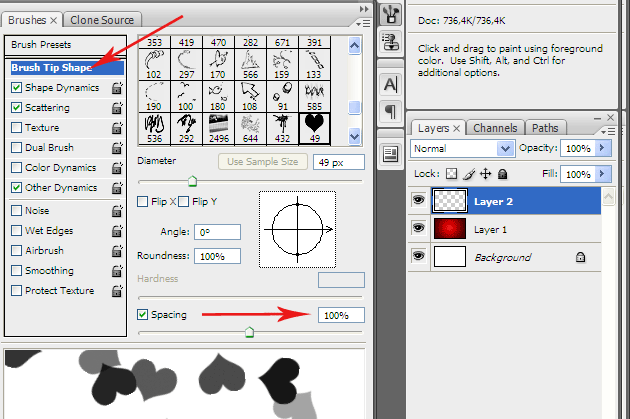The width and height of the screenshot is (630, 419).
Task: Click the lock position move icon
Action: click(x=486, y=174)
